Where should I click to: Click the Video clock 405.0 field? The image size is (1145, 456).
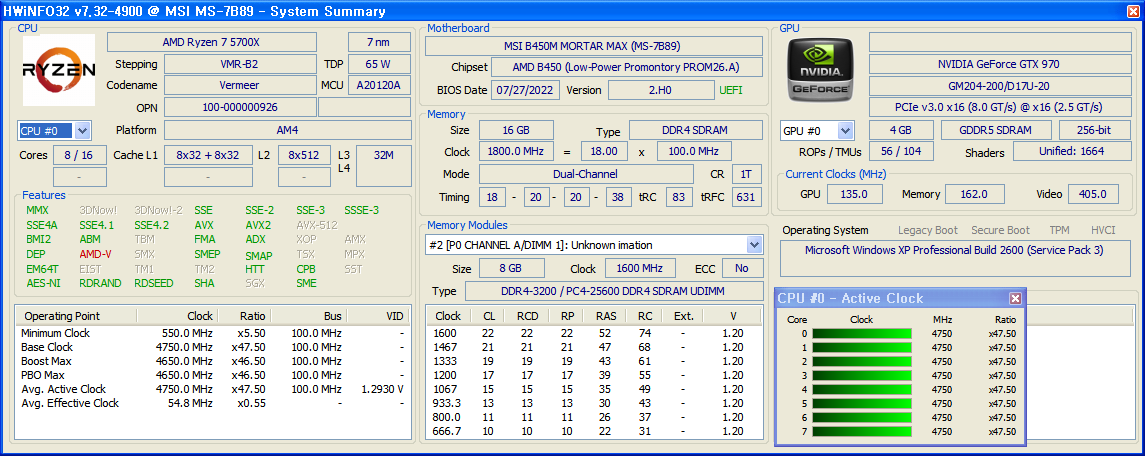(1093, 194)
